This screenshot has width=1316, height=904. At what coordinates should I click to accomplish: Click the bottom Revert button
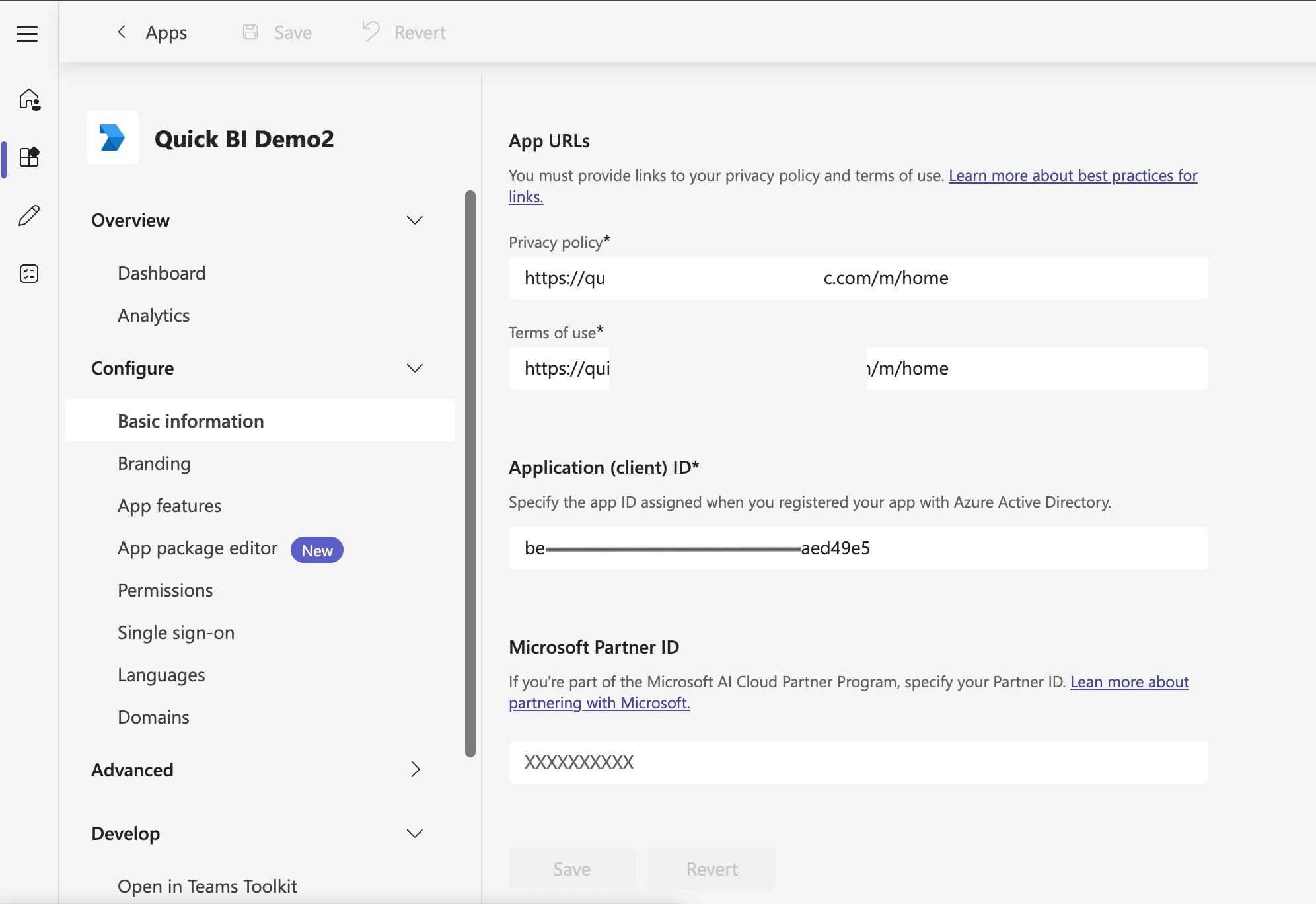point(712,869)
